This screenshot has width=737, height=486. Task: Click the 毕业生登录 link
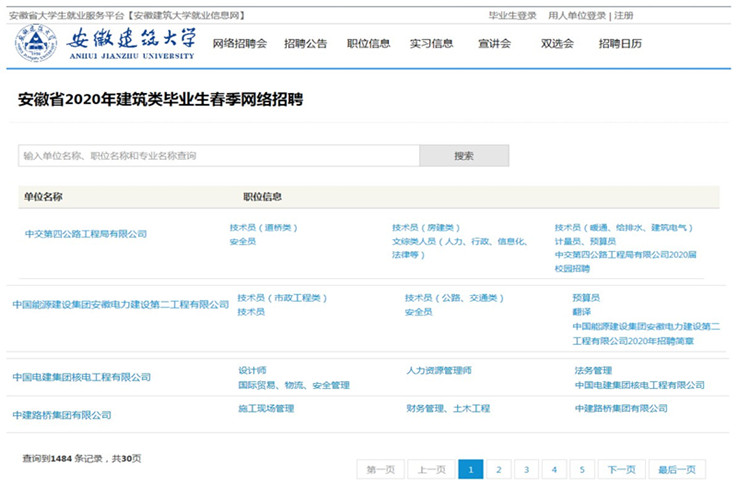tap(512, 16)
